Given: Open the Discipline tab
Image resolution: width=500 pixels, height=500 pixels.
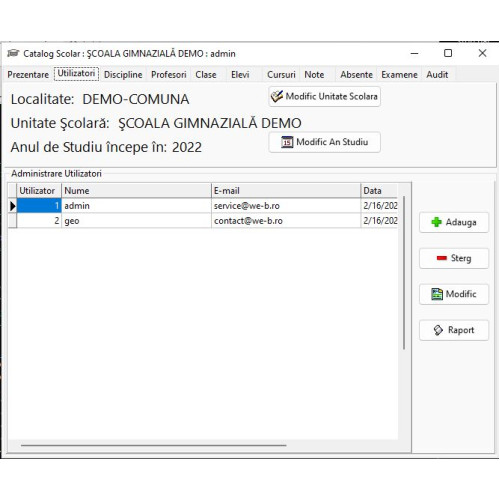Looking at the screenshot, I should (123, 75).
